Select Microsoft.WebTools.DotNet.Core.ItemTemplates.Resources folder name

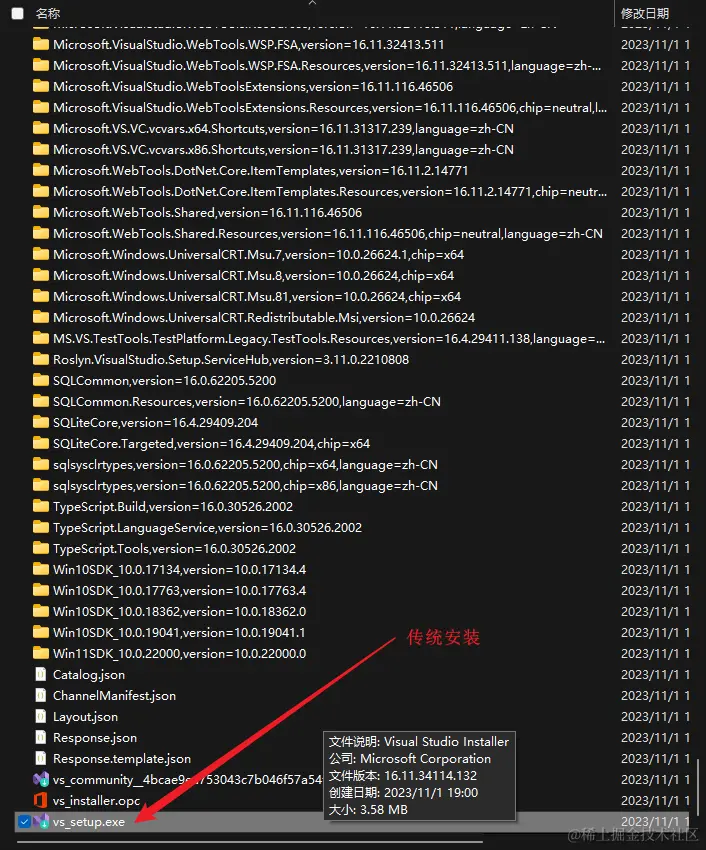[x=330, y=191]
